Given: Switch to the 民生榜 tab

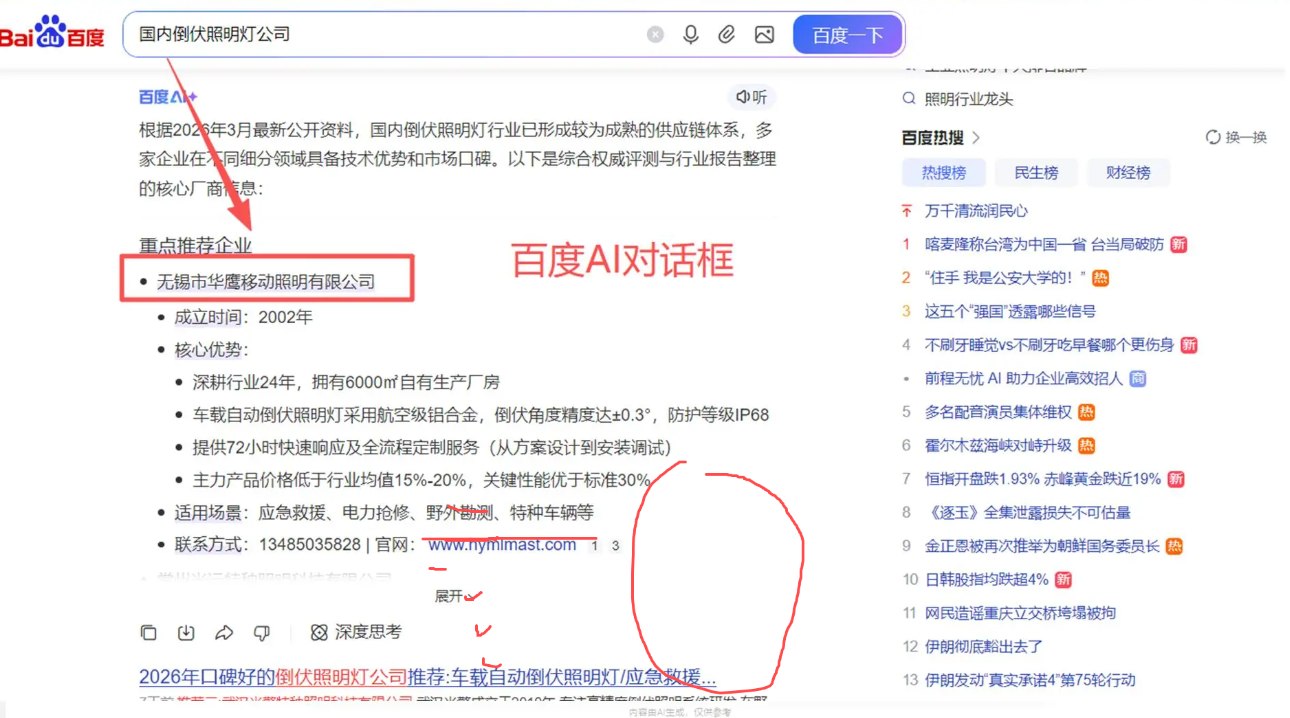Looking at the screenshot, I should (1036, 172).
